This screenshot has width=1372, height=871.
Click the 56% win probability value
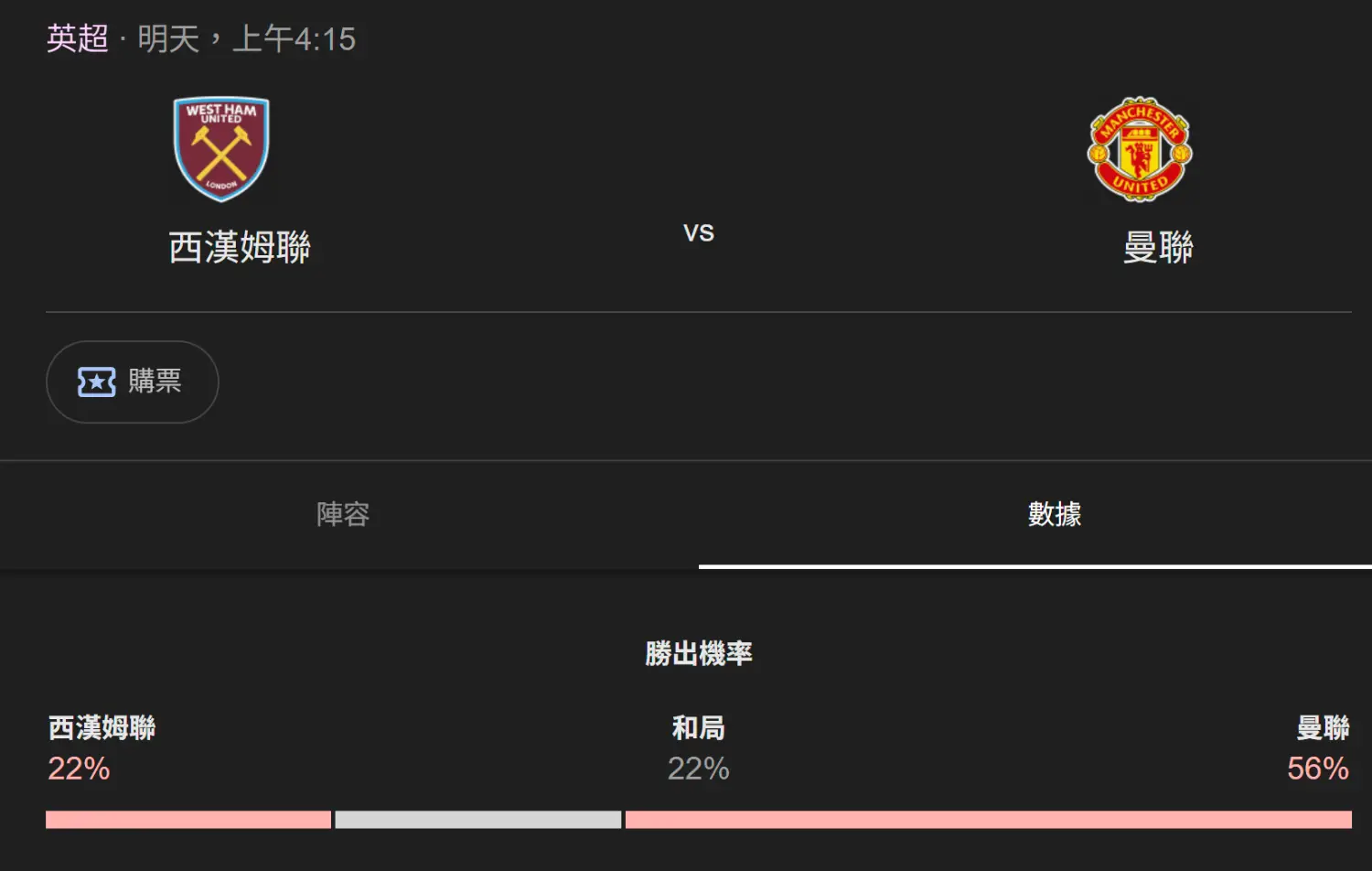pyautogui.click(x=1317, y=769)
